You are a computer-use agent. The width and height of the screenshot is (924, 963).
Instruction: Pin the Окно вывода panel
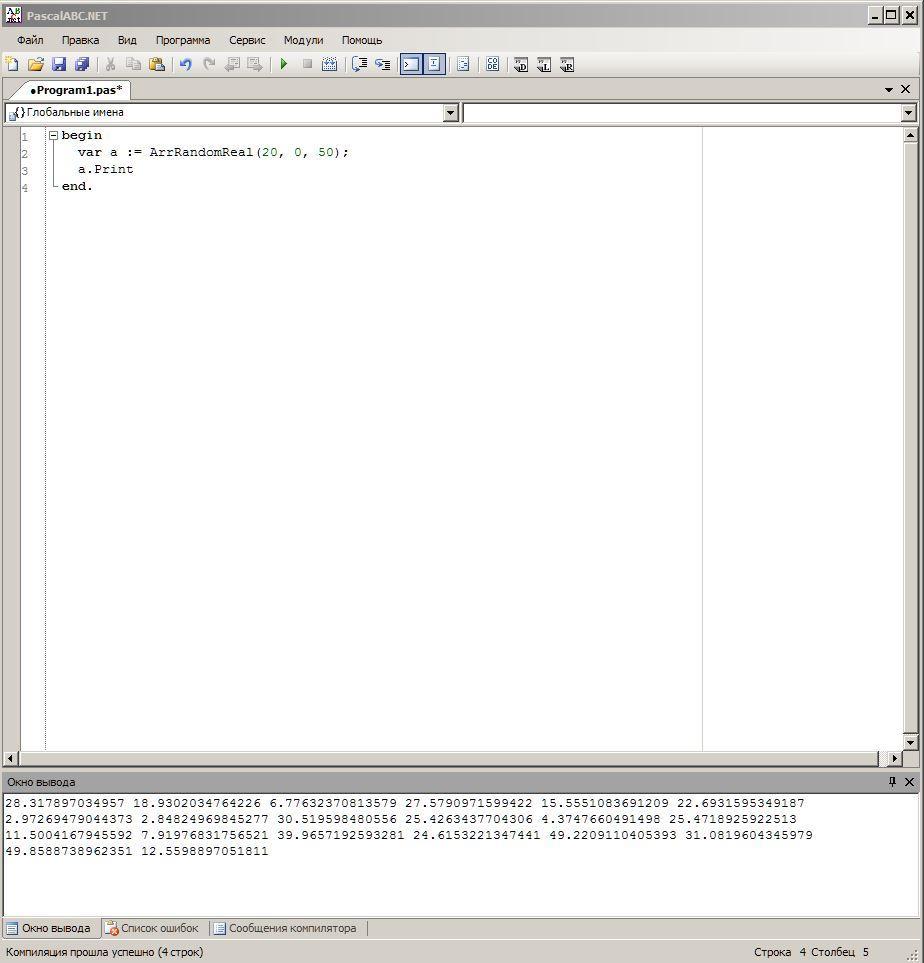(893, 782)
